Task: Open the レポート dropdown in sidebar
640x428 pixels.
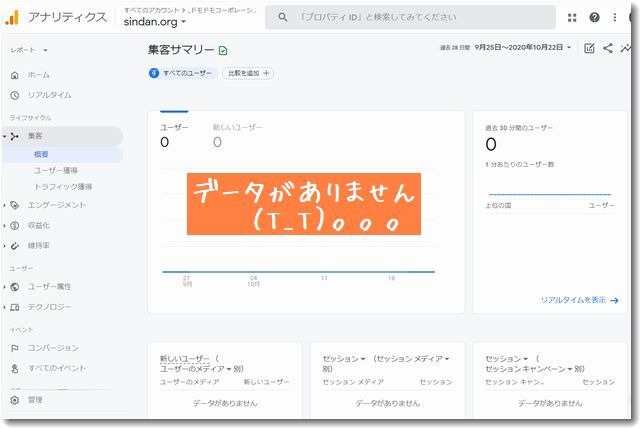Action: click(x=30, y=49)
